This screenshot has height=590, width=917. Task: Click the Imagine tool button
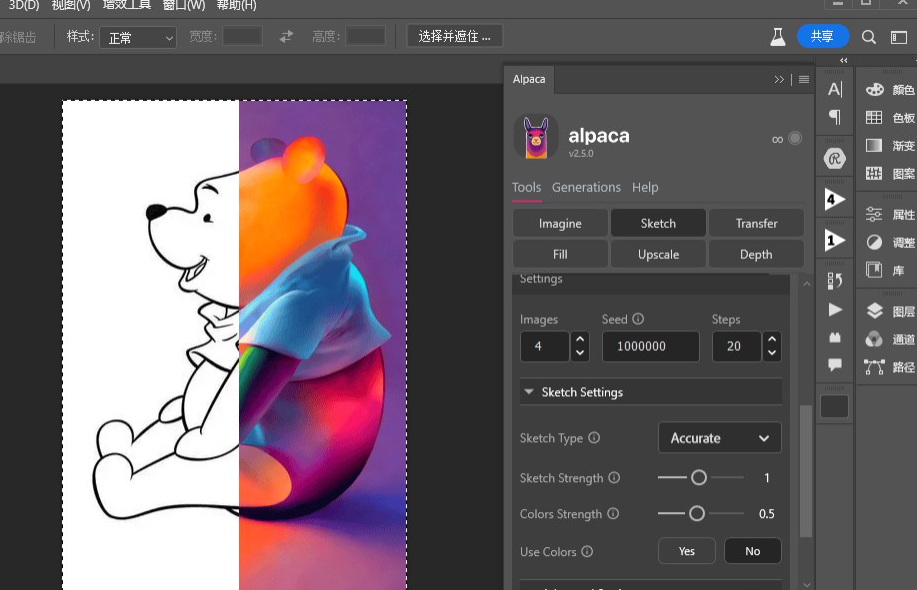[x=560, y=223]
